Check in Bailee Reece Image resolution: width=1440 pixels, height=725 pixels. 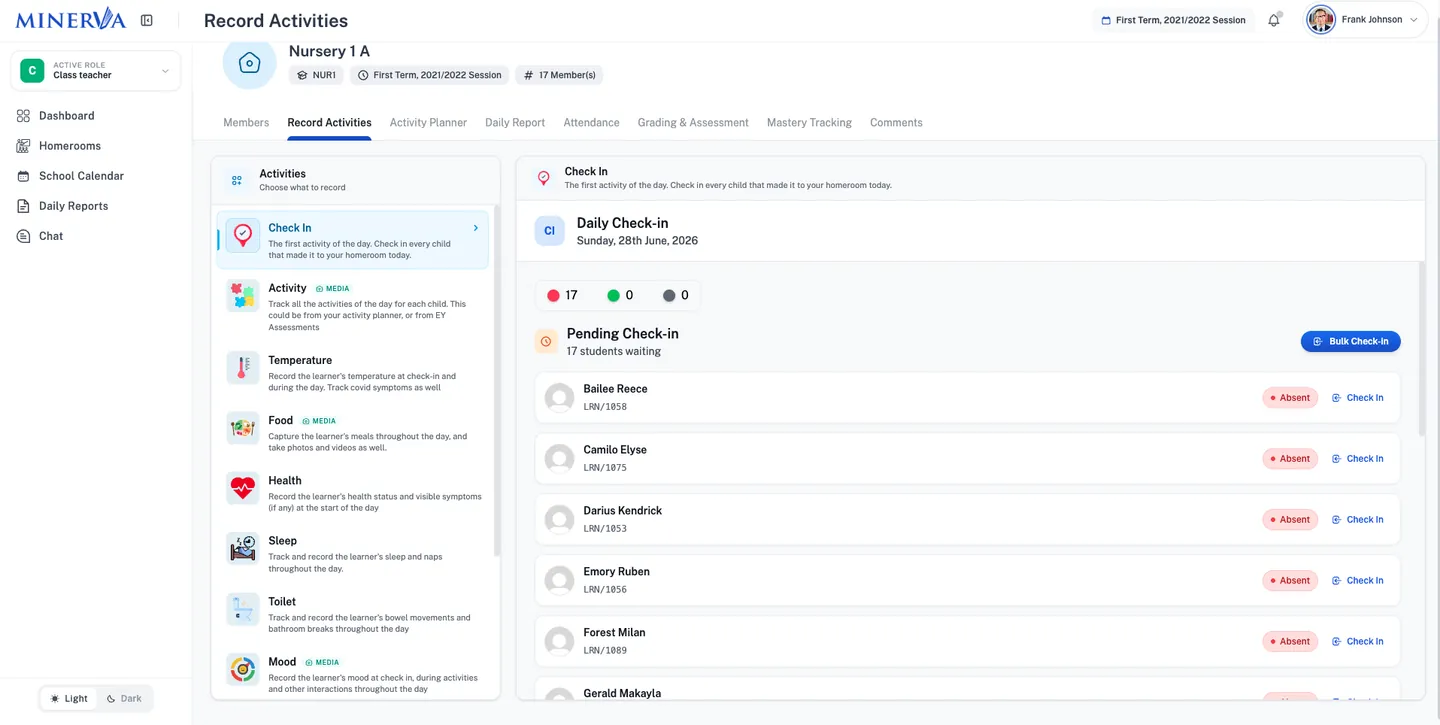pos(1357,397)
